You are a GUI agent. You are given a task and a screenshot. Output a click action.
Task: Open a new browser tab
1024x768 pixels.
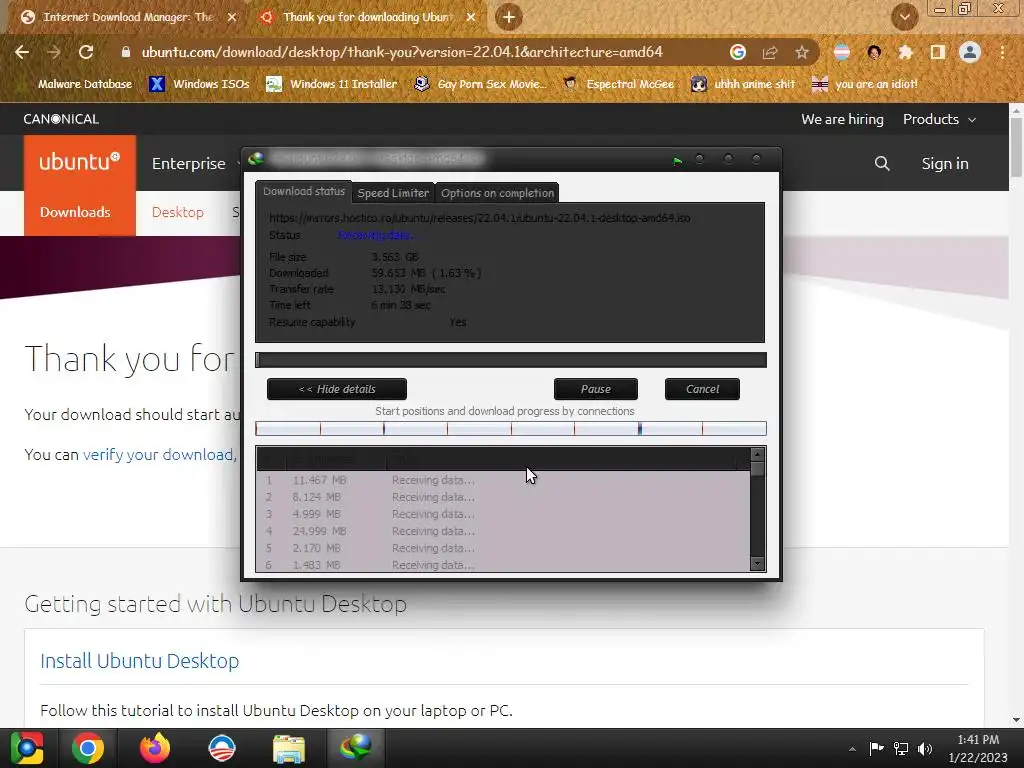pos(509,17)
